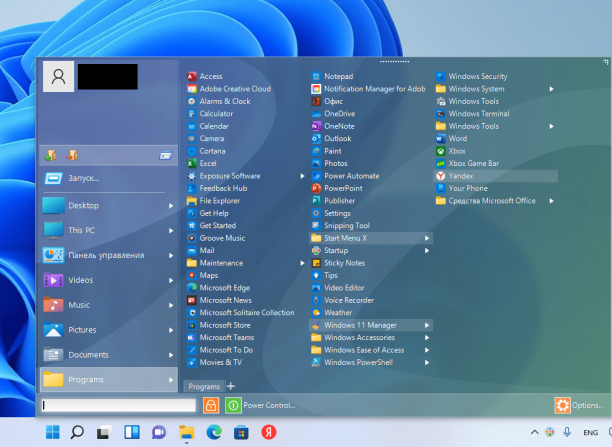Open Movies & TV entry
This screenshot has width=612, height=447.
(x=247, y=363)
